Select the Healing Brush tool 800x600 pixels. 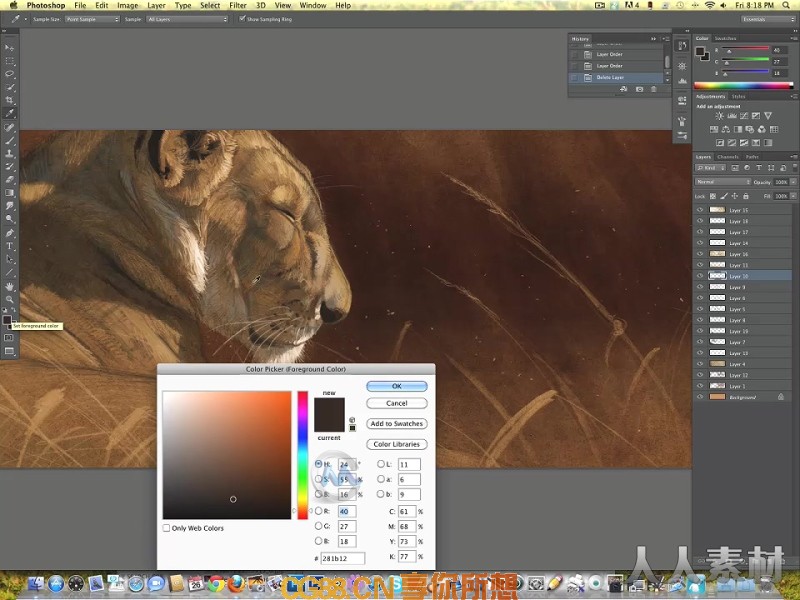pos(9,127)
